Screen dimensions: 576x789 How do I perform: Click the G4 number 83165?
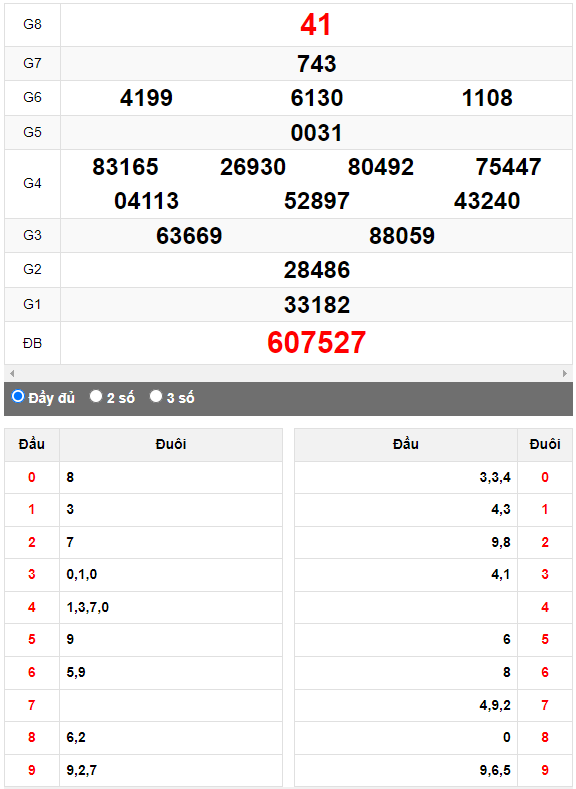coord(125,167)
